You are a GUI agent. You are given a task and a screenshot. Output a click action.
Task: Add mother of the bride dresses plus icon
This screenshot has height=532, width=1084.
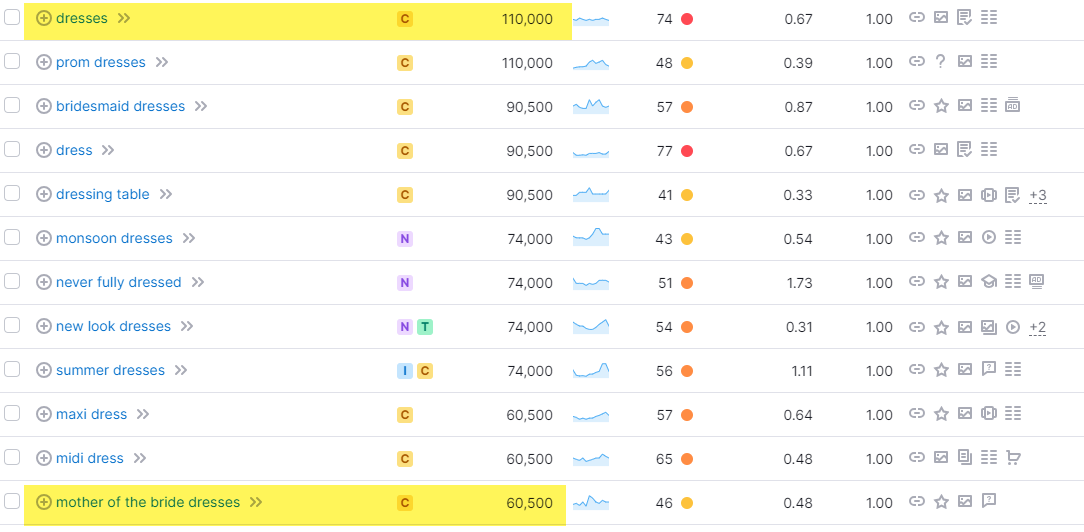click(44, 502)
